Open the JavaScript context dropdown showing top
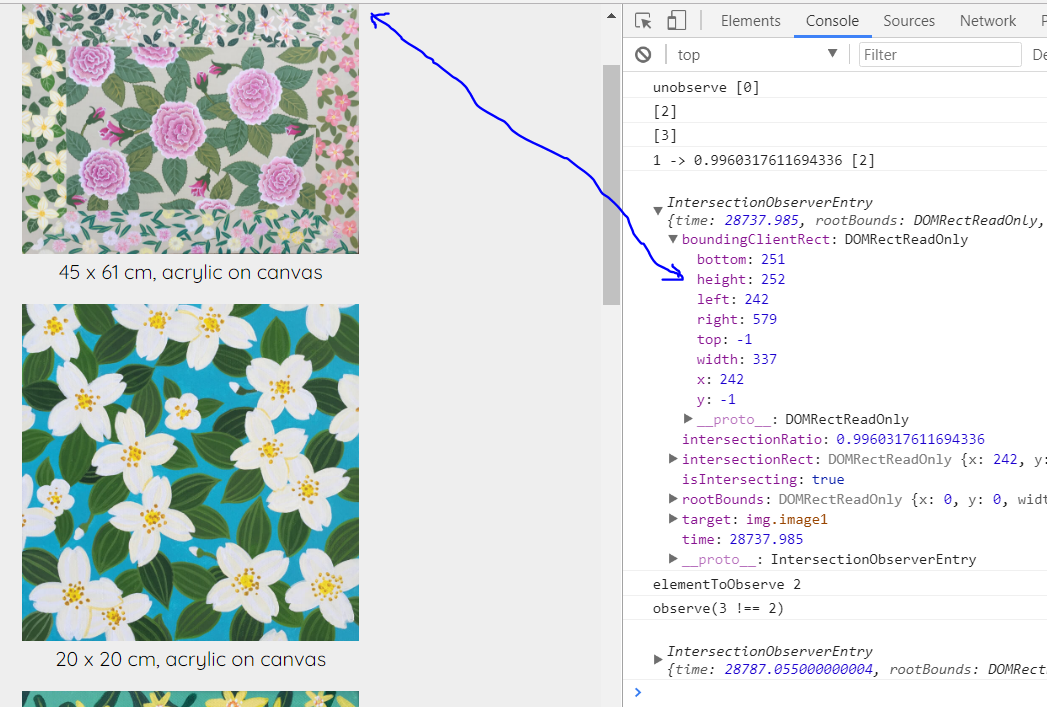The width and height of the screenshot is (1047, 707). click(757, 54)
